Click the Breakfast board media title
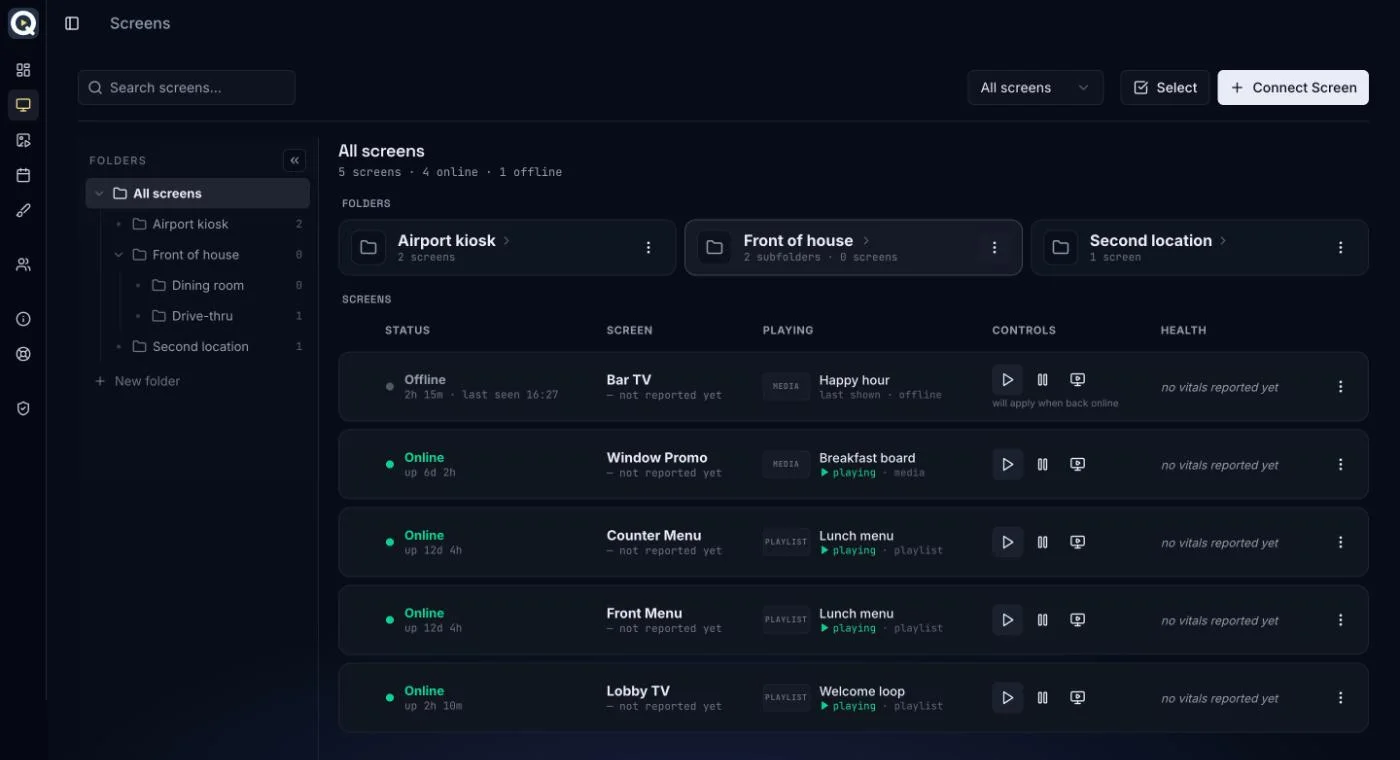The width and height of the screenshot is (1400, 760). (x=867, y=458)
